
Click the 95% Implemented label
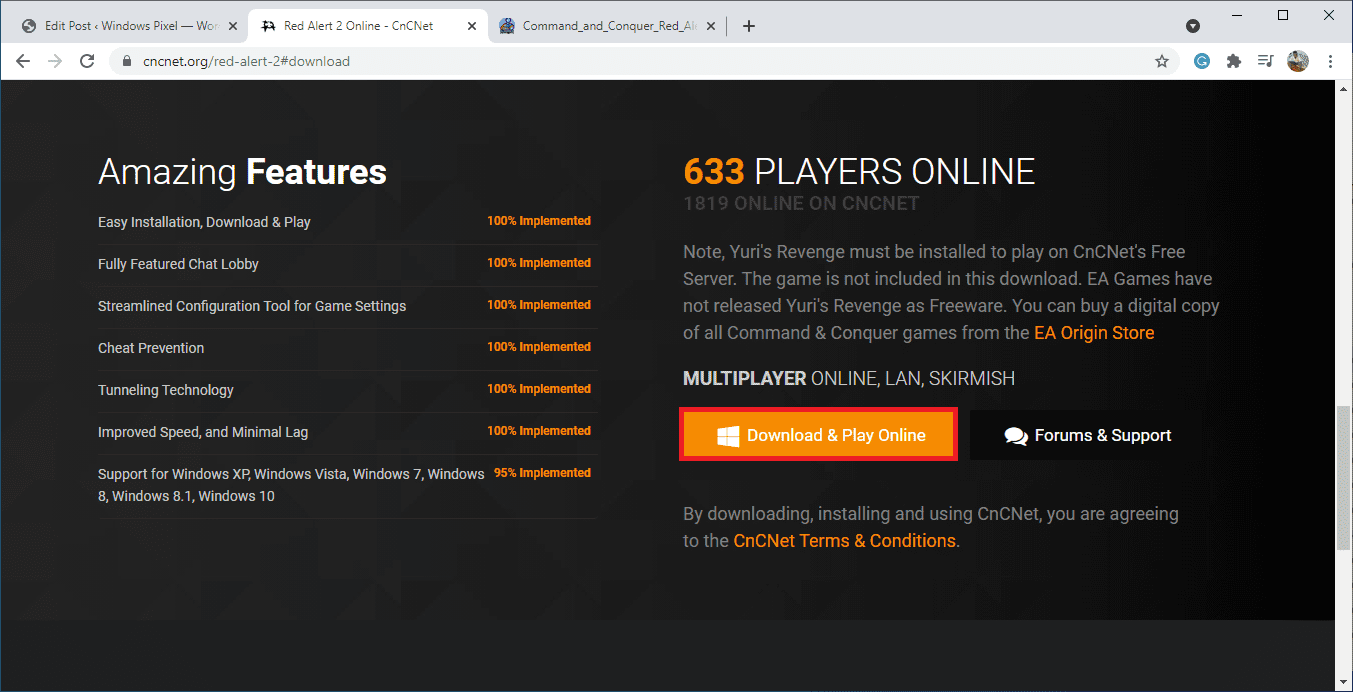click(542, 473)
